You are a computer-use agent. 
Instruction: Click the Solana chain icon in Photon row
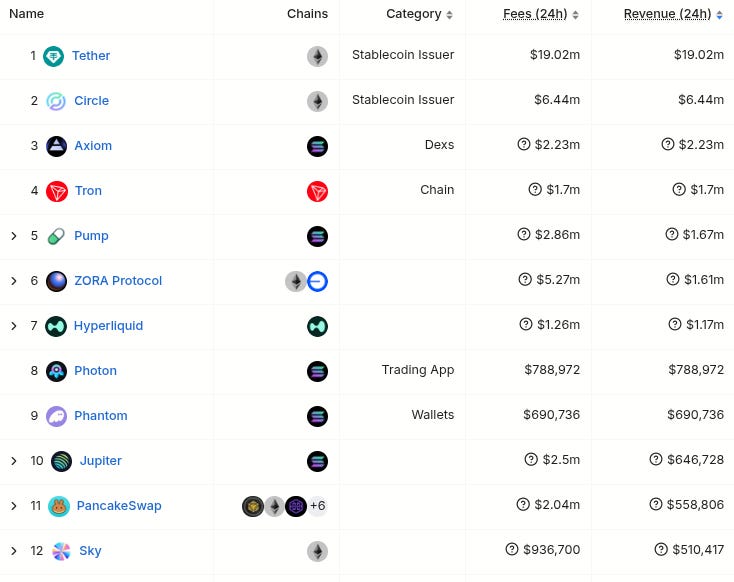(x=317, y=371)
